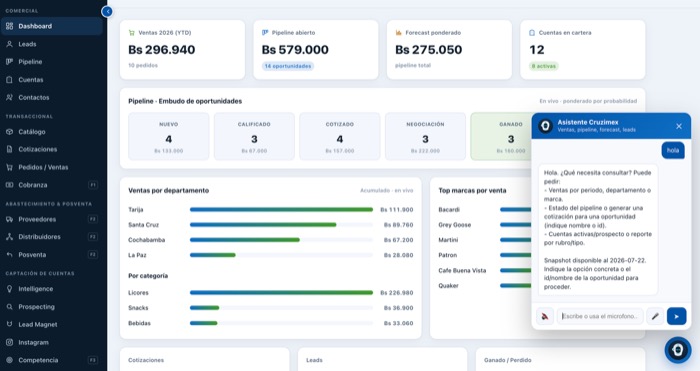Click the Snacks category label

click(138, 308)
